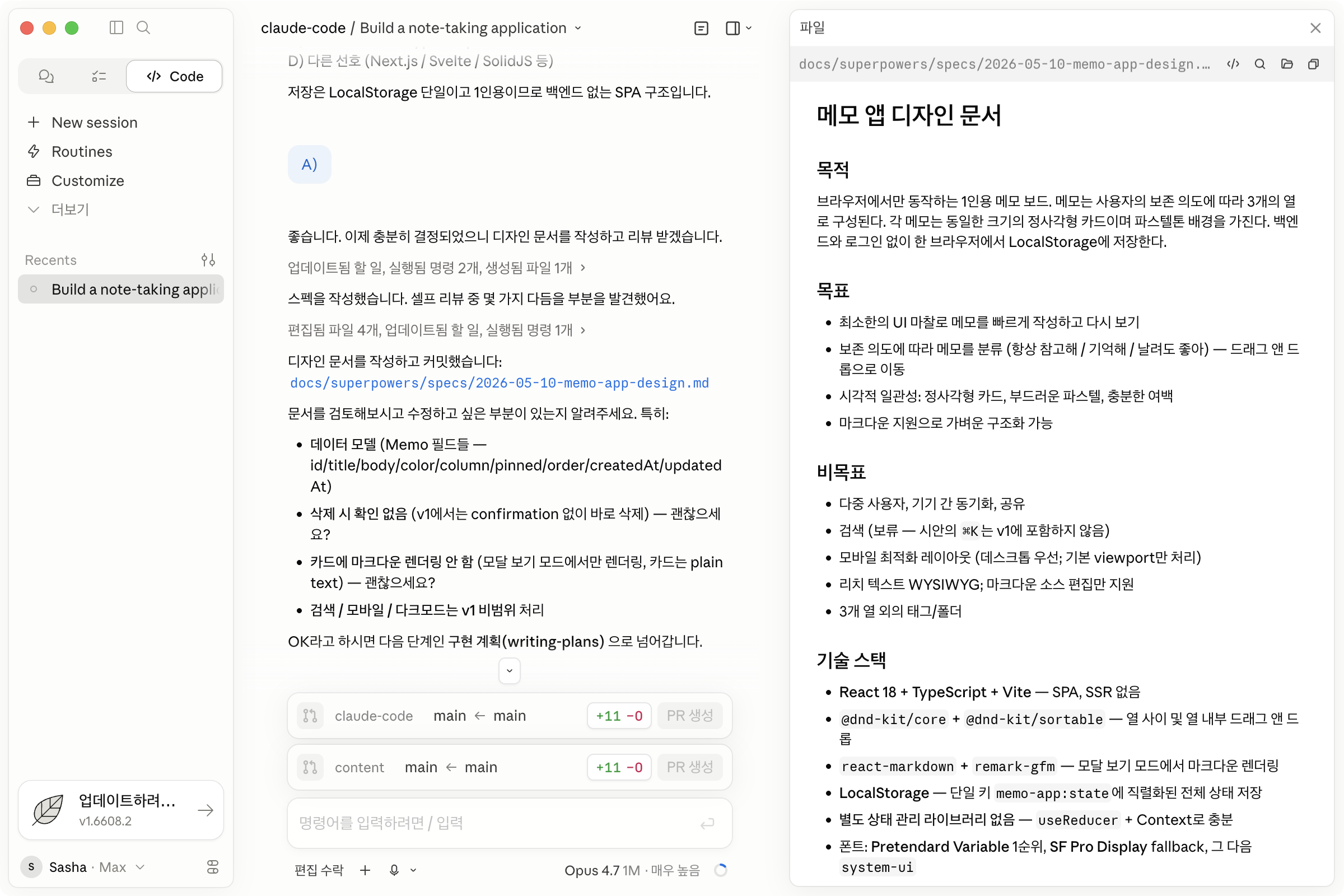
Task: Click the bottom-left sidebar layout icon
Action: pos(213,867)
